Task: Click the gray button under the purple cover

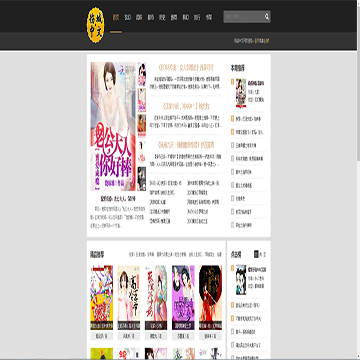Action: [x=183, y=336]
